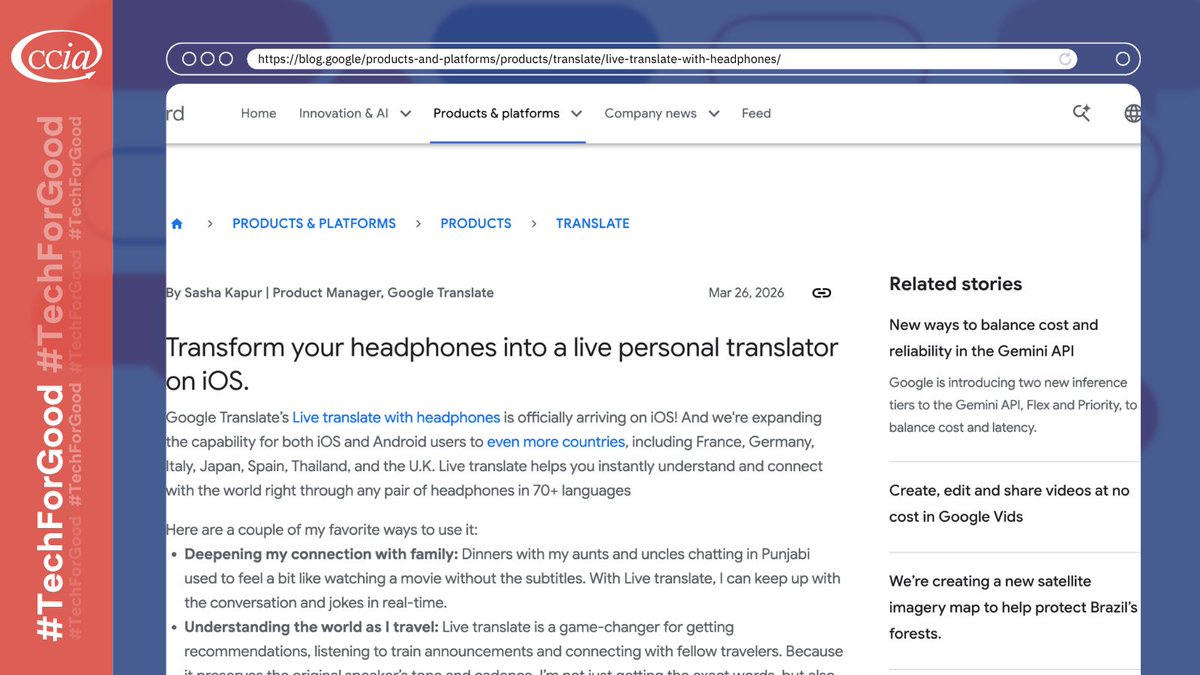Open the globe language icon
The width and height of the screenshot is (1200, 675).
pyautogui.click(x=1132, y=113)
